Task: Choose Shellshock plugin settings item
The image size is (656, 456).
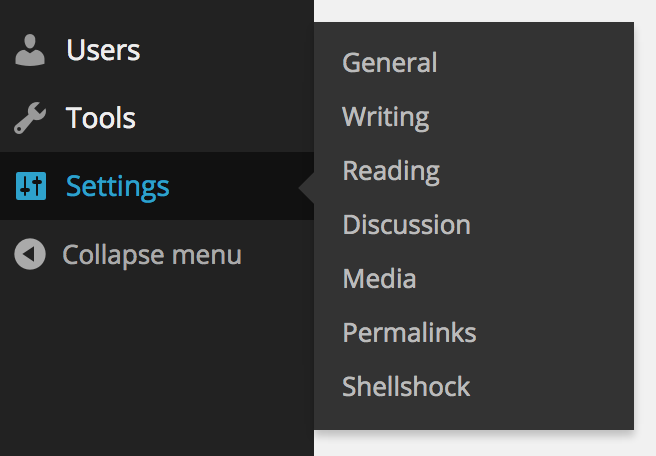Action: tap(406, 386)
